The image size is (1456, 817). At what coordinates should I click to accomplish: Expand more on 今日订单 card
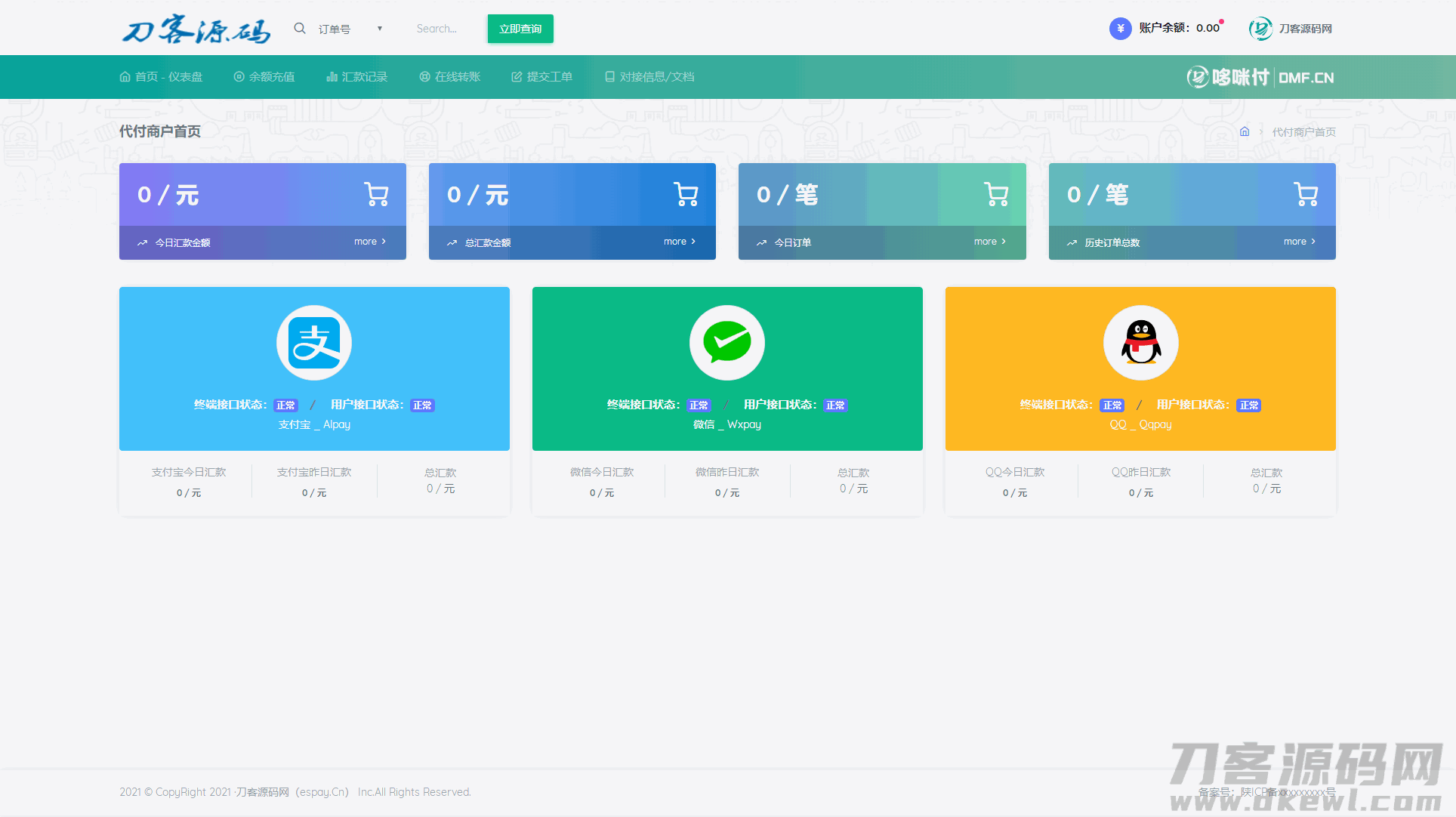(x=989, y=242)
